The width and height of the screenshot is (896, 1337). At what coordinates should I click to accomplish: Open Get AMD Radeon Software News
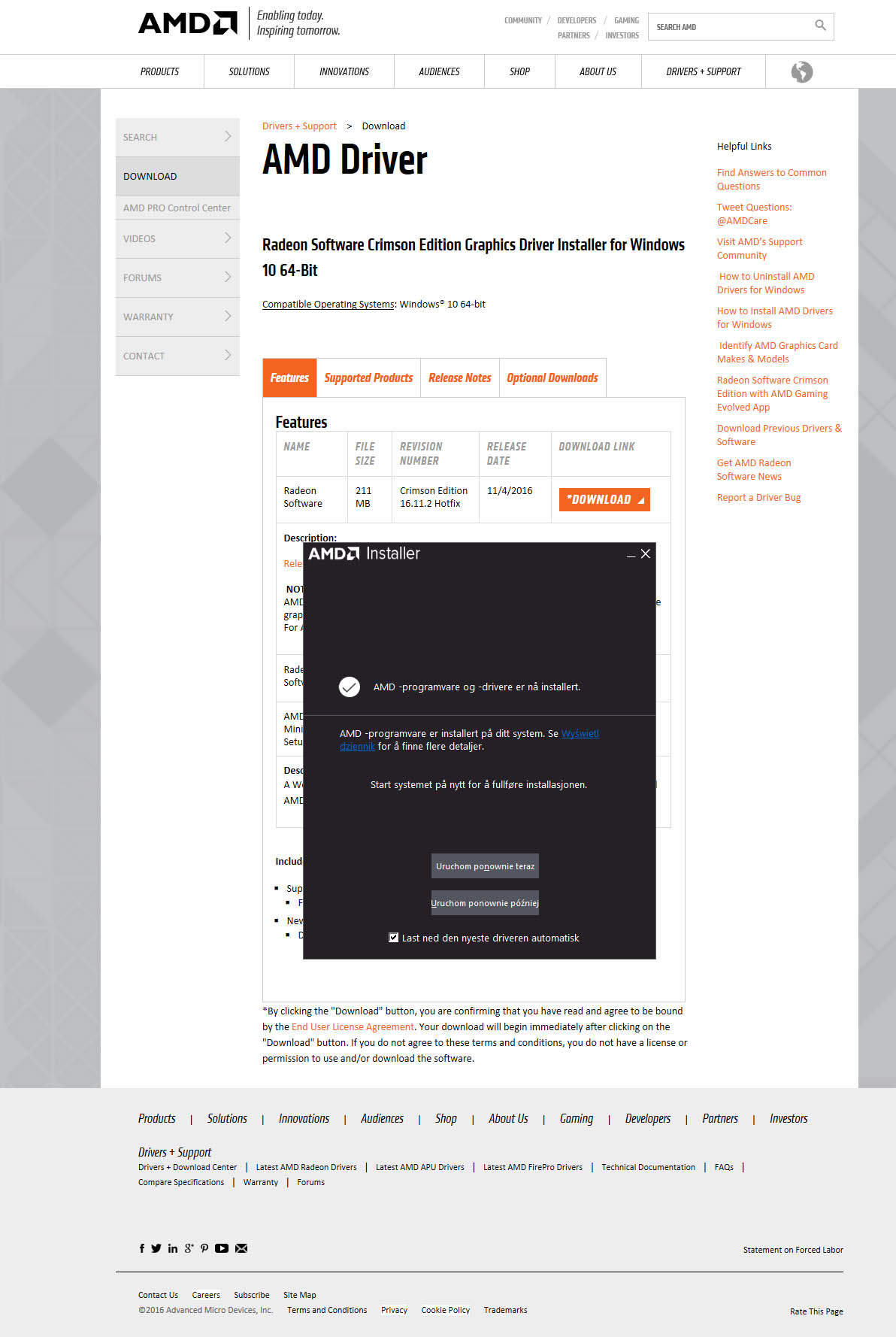(754, 469)
